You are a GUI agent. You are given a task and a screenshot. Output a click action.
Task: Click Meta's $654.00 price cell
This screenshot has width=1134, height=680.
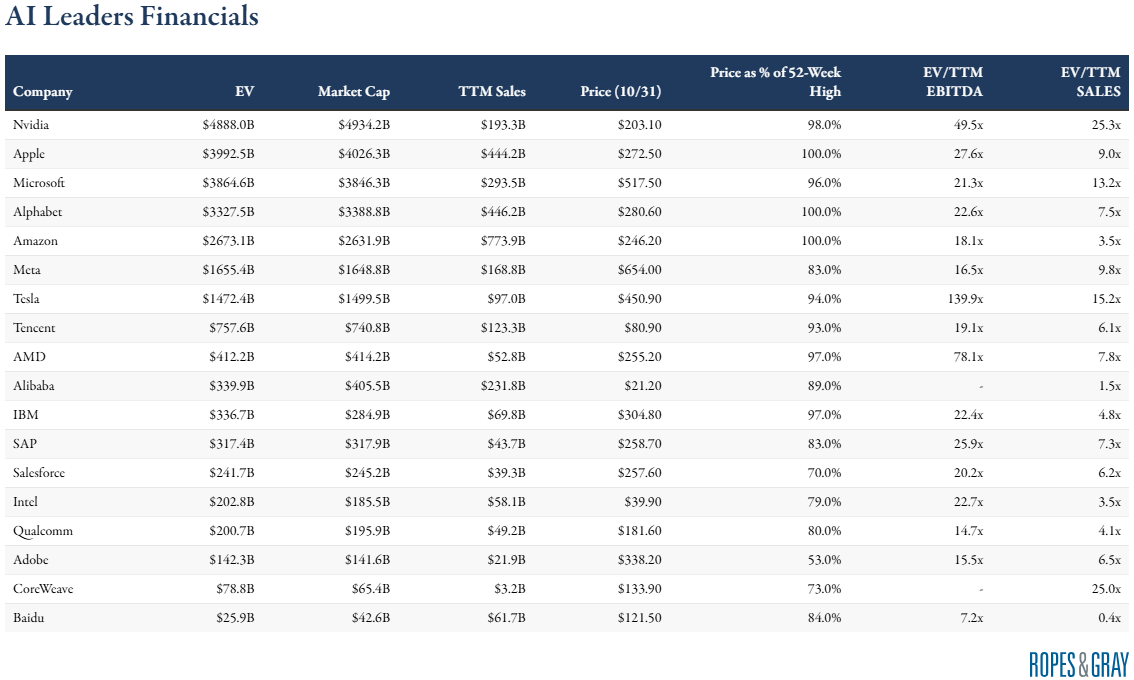click(x=640, y=270)
